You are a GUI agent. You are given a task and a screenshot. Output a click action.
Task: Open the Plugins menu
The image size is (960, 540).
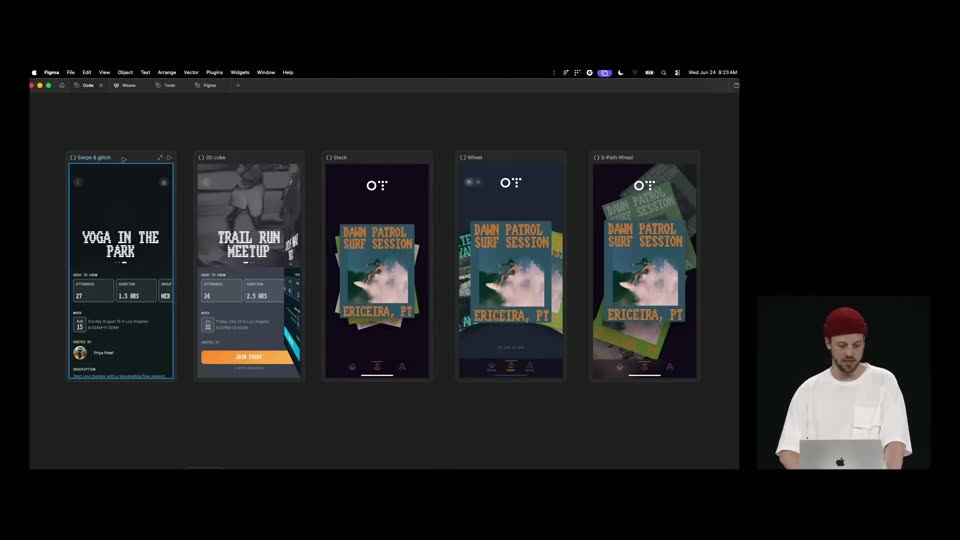(214, 72)
